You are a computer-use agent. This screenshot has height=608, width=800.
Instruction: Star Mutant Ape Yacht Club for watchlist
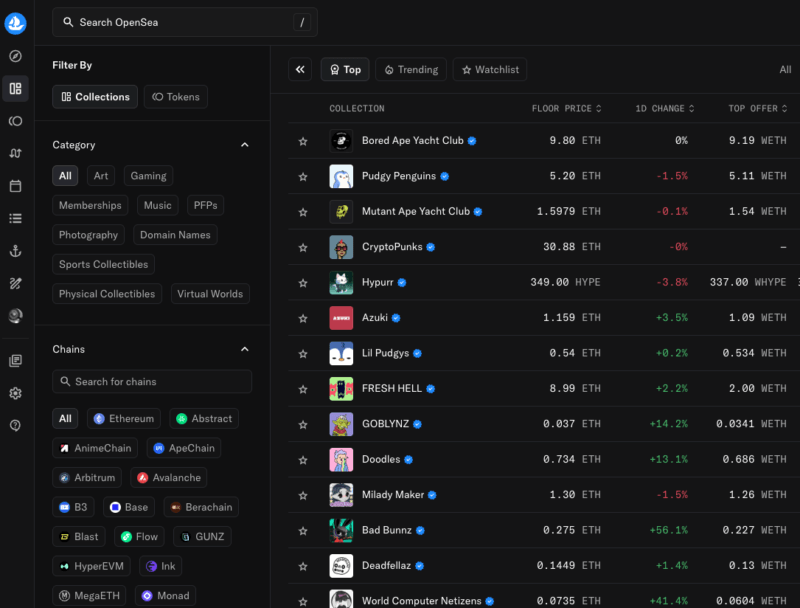[303, 212]
